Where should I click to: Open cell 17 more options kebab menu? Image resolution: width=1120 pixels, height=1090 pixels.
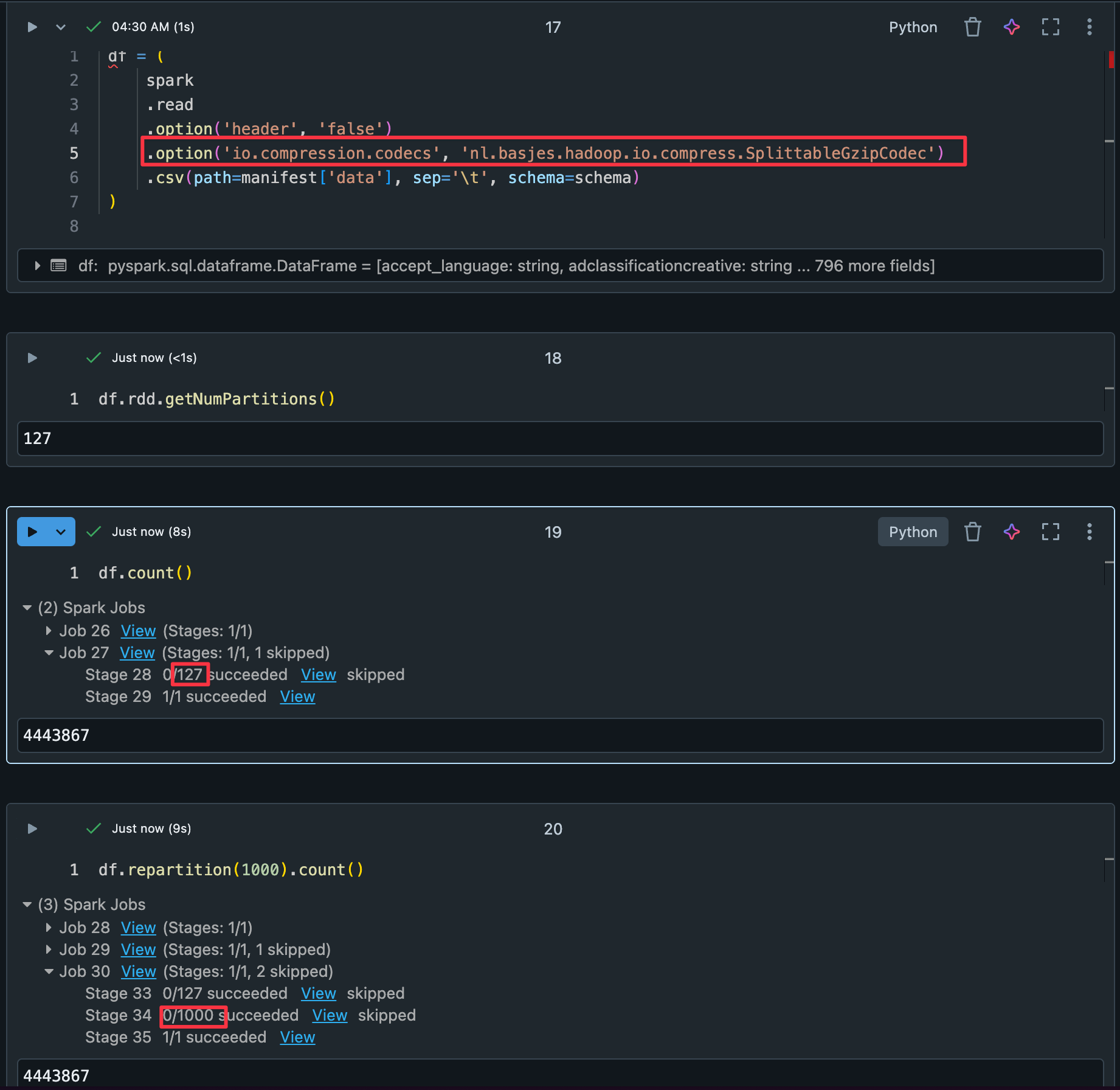1089,27
